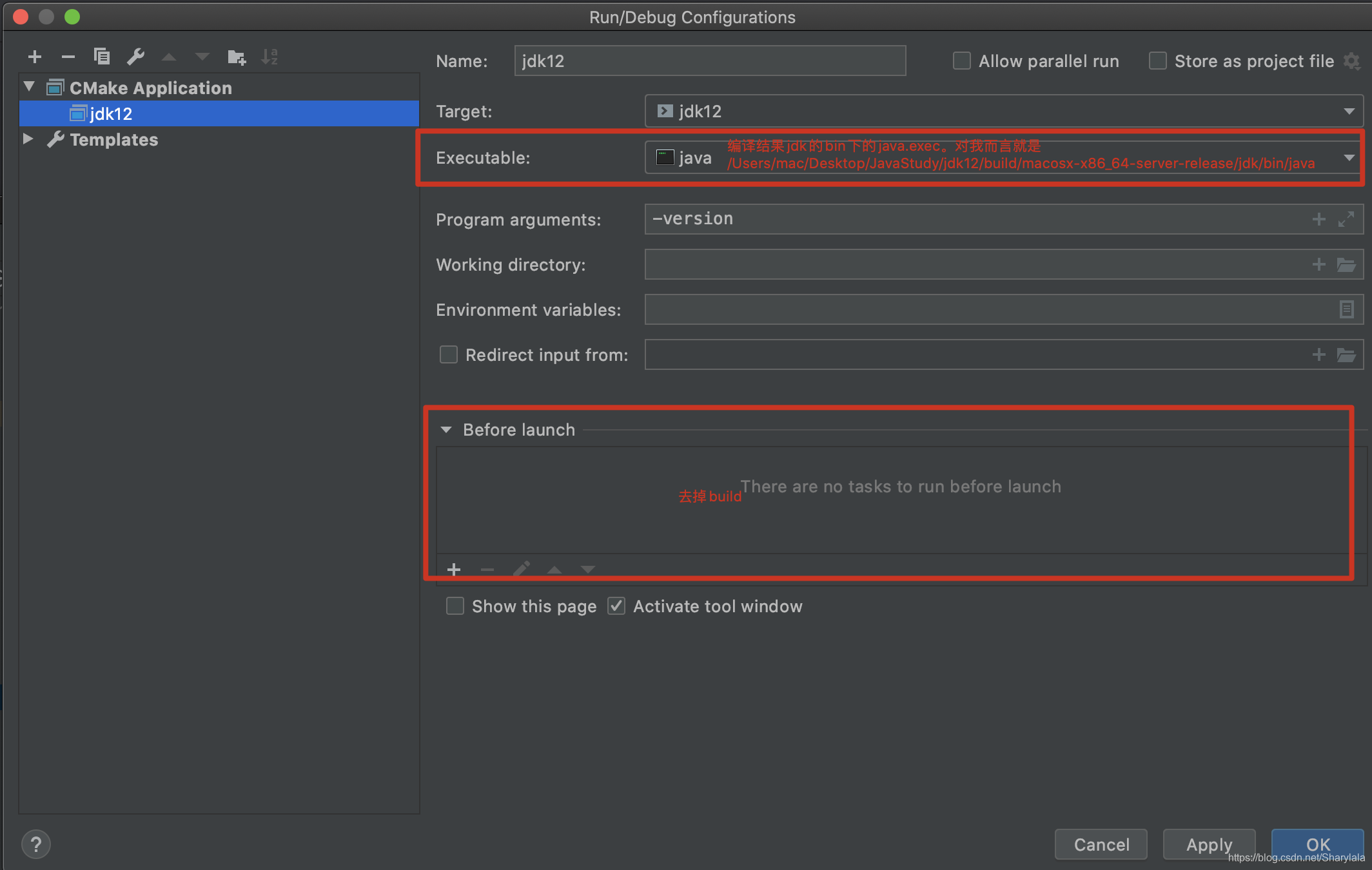Copy the selected configuration
The image size is (1372, 870).
coord(102,57)
